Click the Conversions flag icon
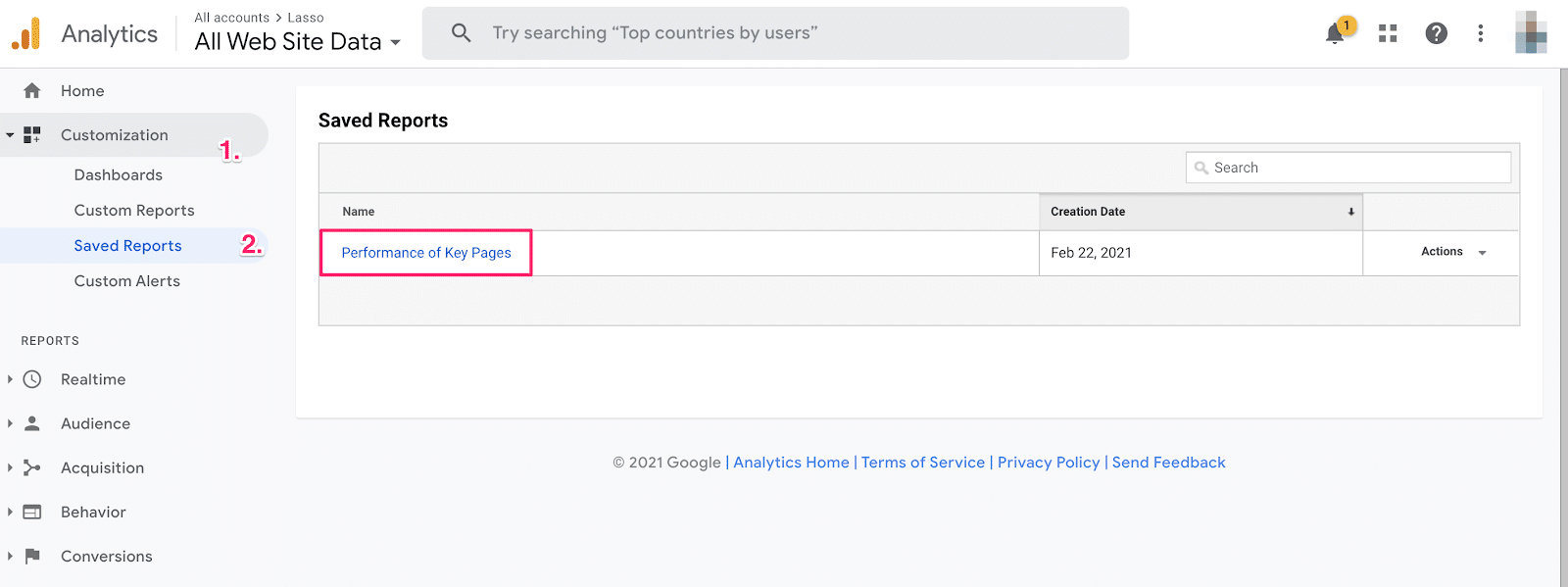This screenshot has width=1568, height=587. (x=32, y=556)
